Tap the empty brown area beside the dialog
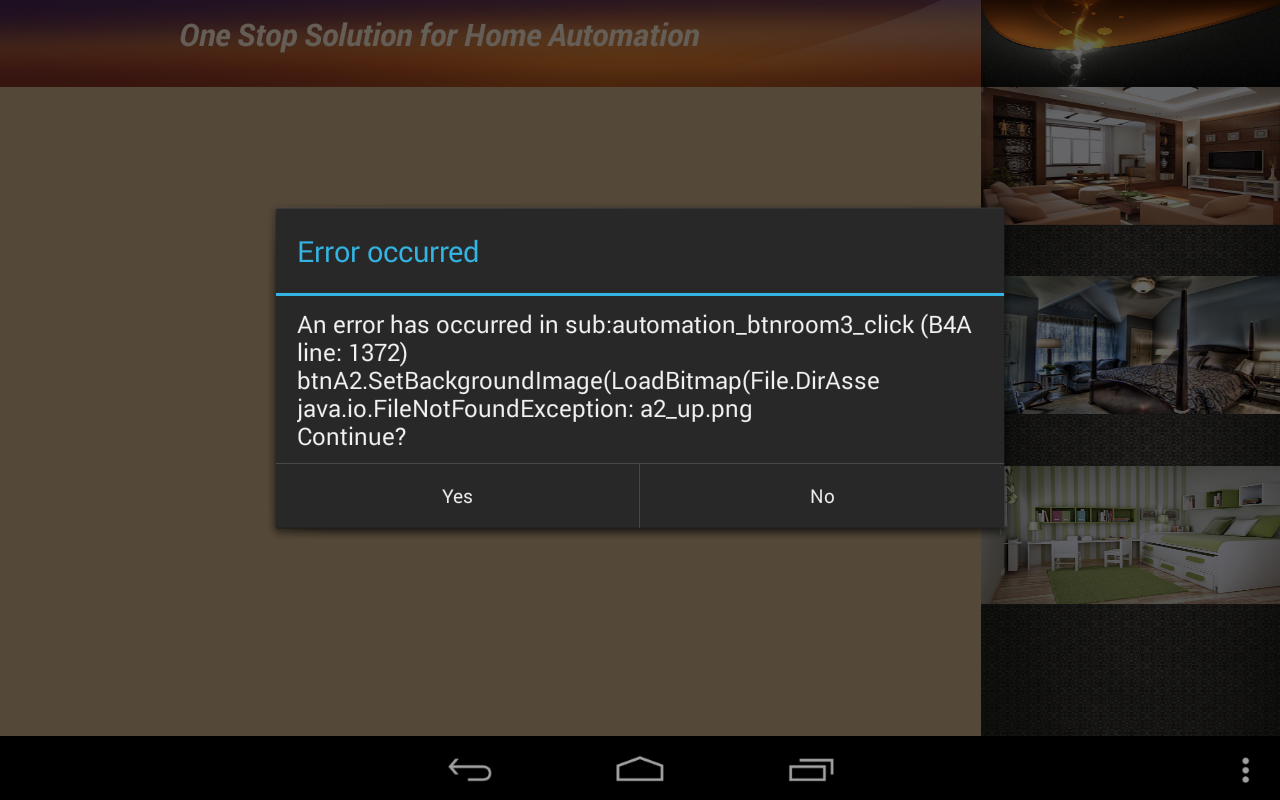This screenshot has width=1280, height=800. click(x=138, y=400)
